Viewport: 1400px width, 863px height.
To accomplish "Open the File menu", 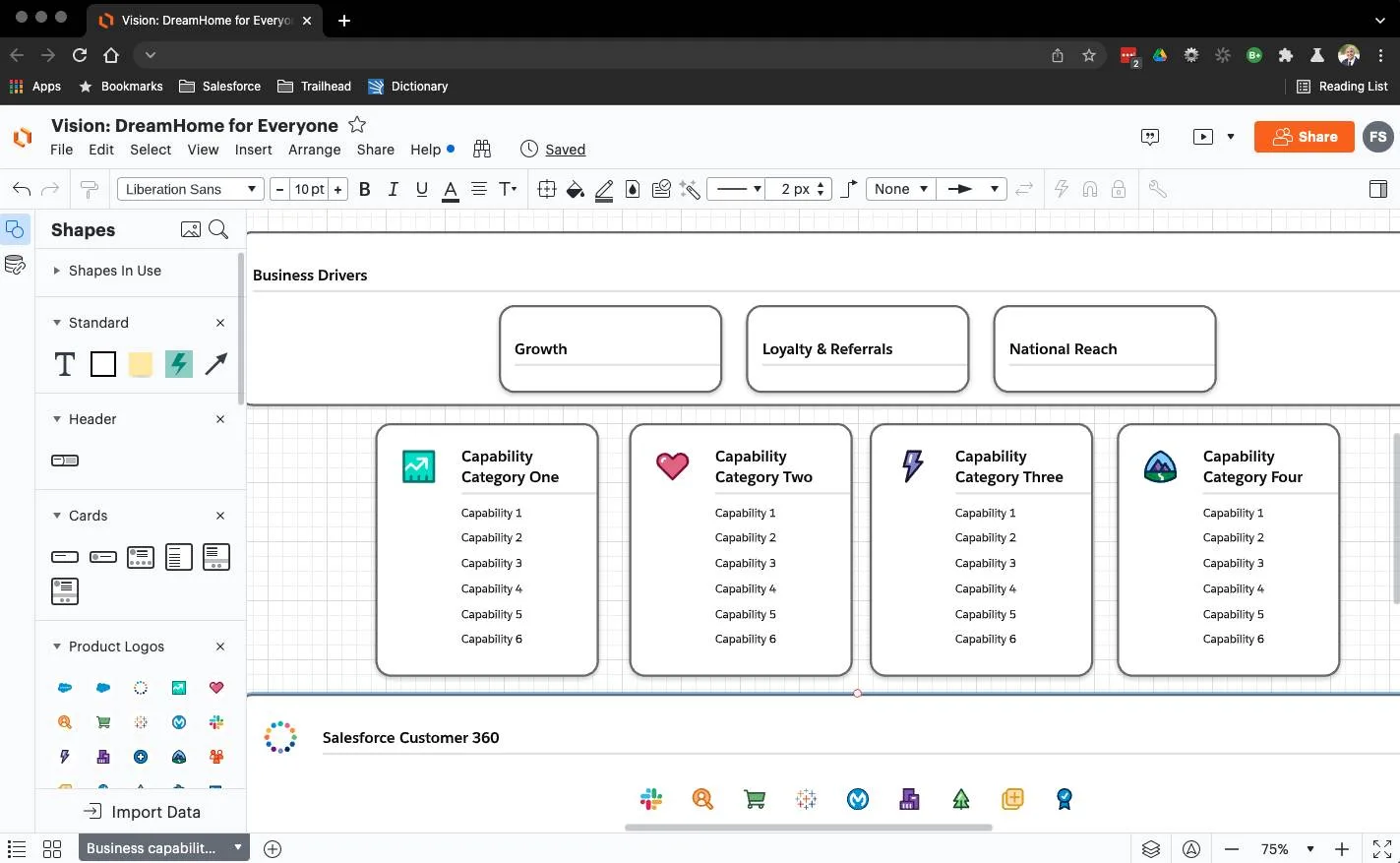I will coord(61,150).
